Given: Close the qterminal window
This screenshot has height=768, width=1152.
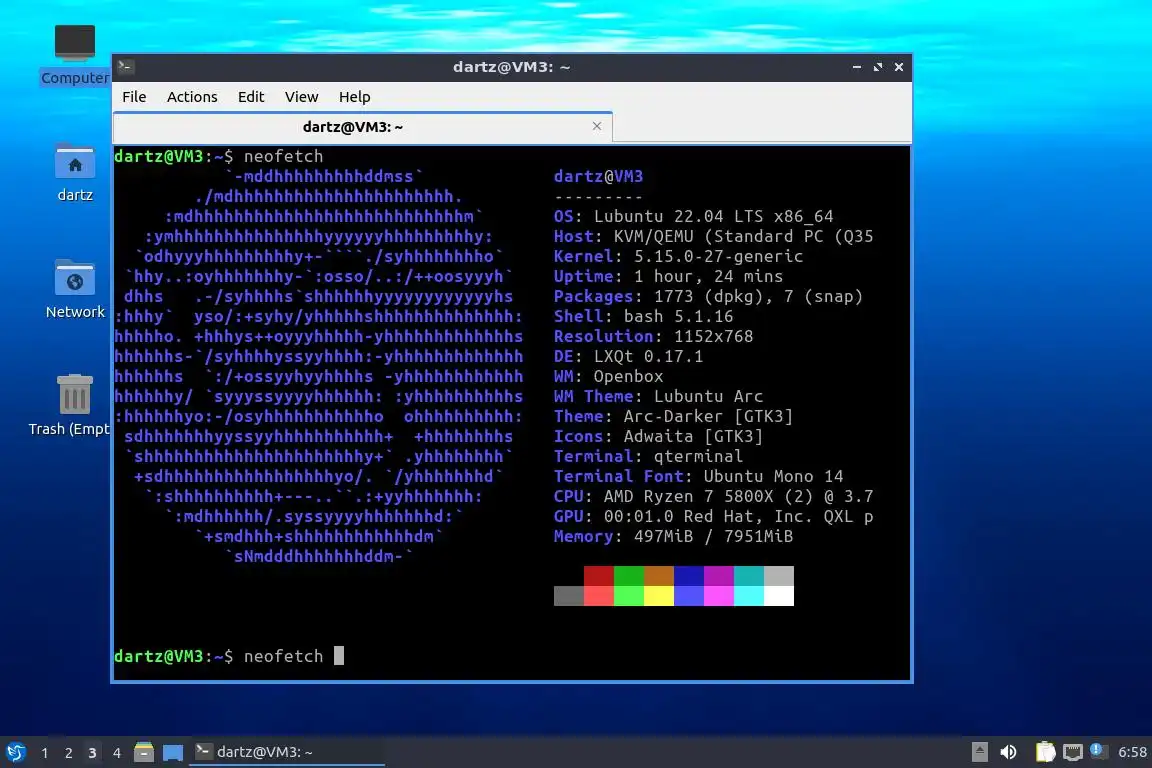Looking at the screenshot, I should (x=899, y=67).
